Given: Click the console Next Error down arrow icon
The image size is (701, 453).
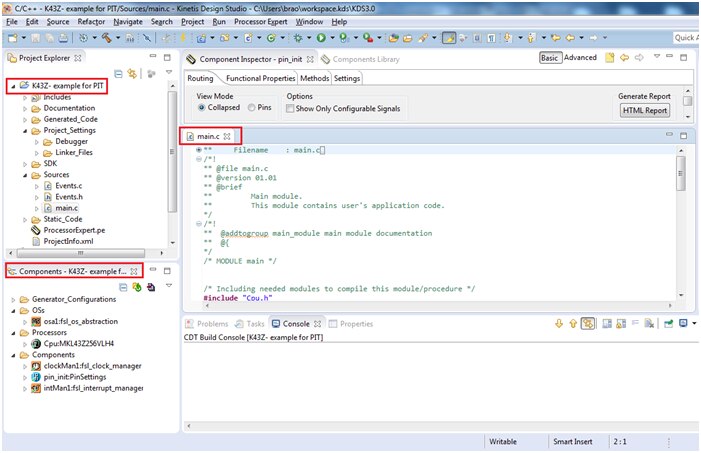Looking at the screenshot, I should tap(558, 324).
